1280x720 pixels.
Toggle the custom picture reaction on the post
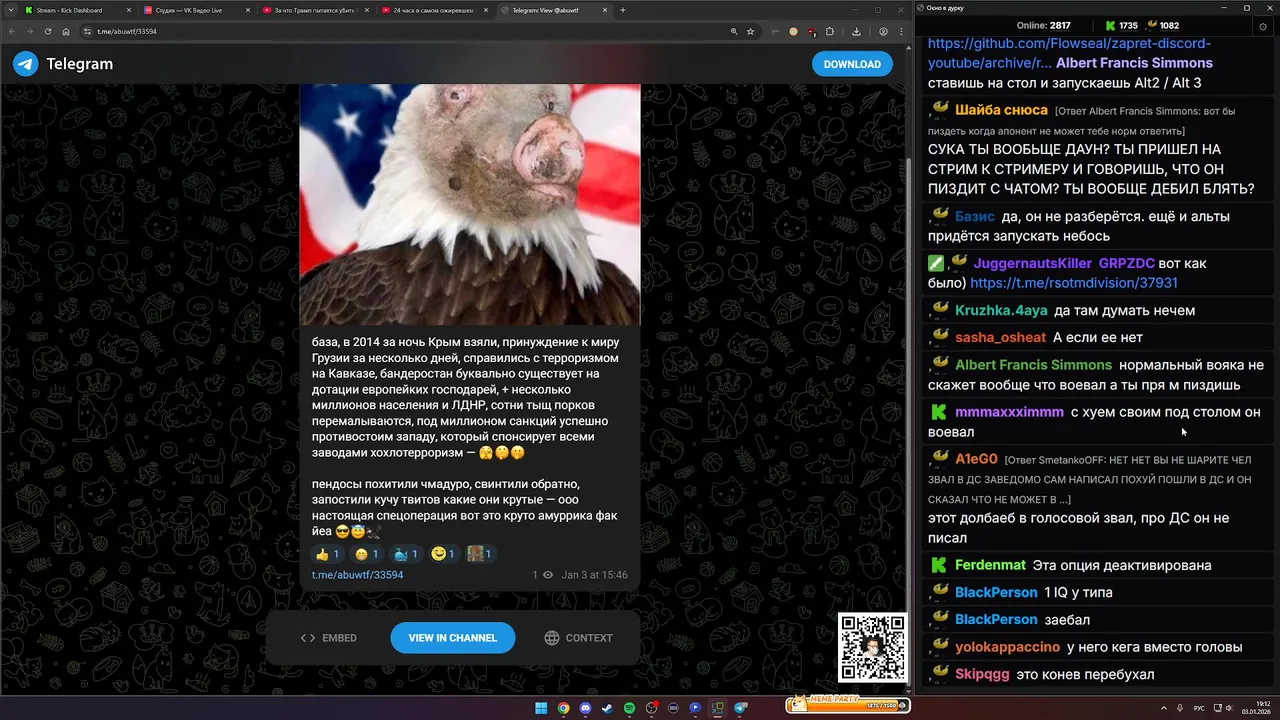tap(481, 554)
